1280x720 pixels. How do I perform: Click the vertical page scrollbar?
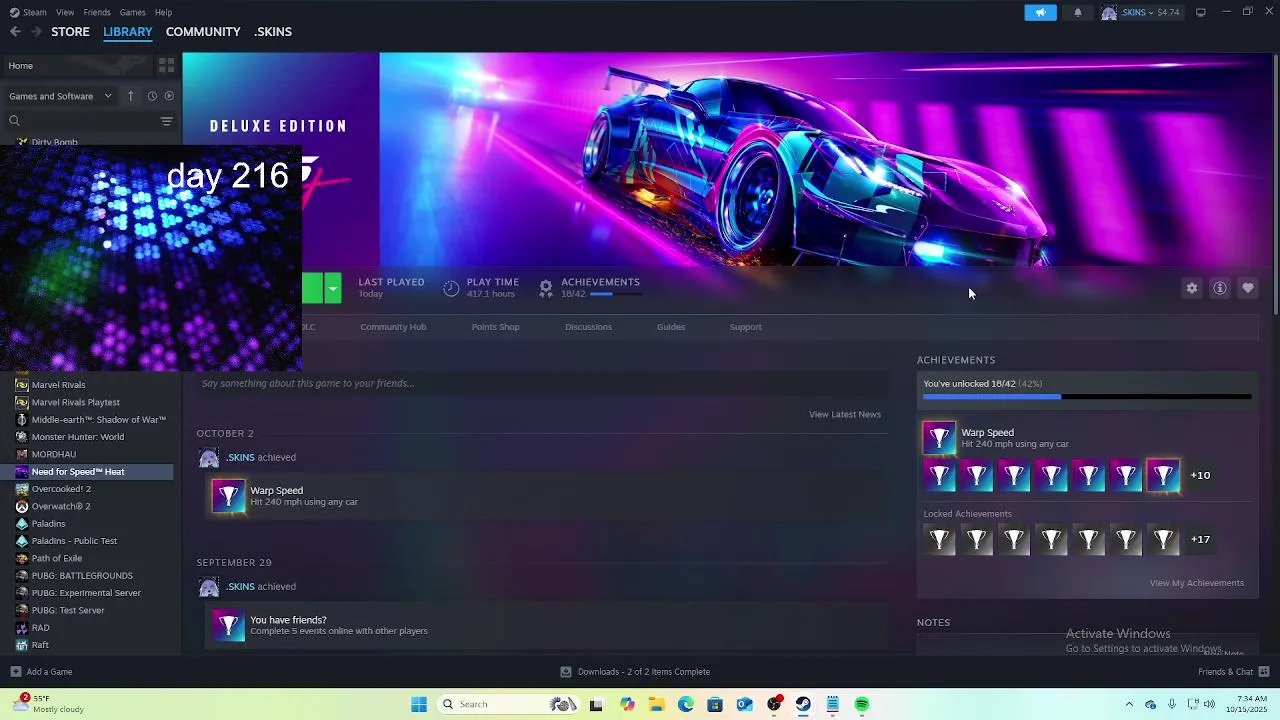click(x=1275, y=185)
